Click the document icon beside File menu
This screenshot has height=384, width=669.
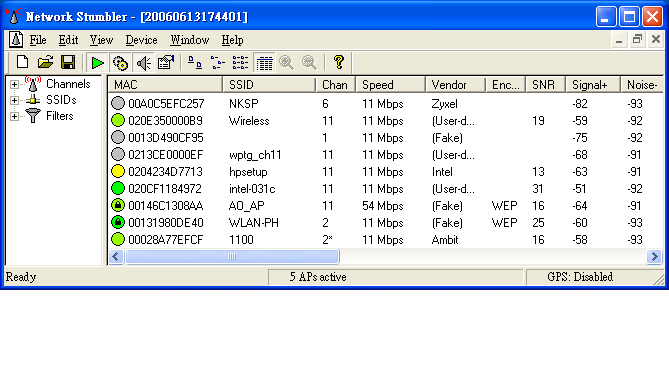coord(16,40)
